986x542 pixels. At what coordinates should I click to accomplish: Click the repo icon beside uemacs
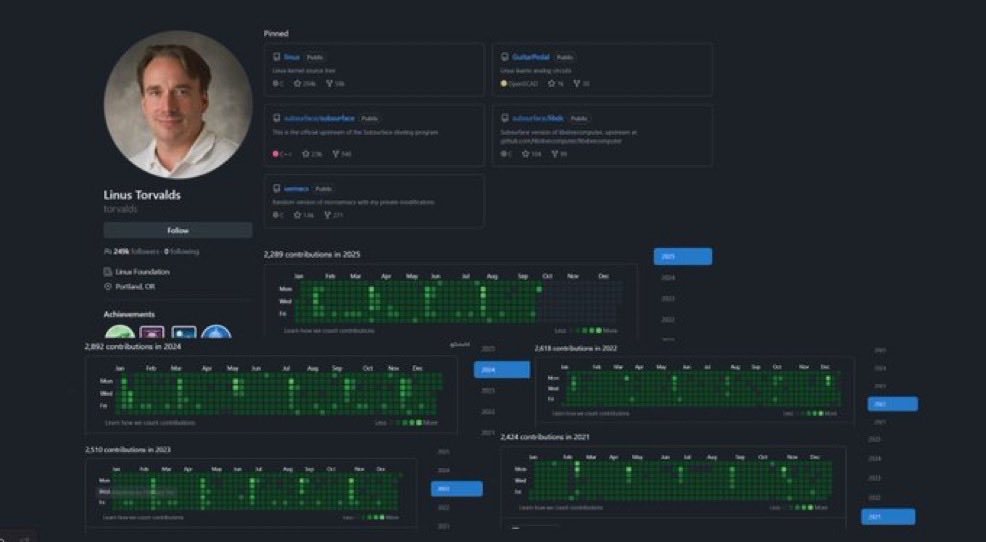coord(276,188)
